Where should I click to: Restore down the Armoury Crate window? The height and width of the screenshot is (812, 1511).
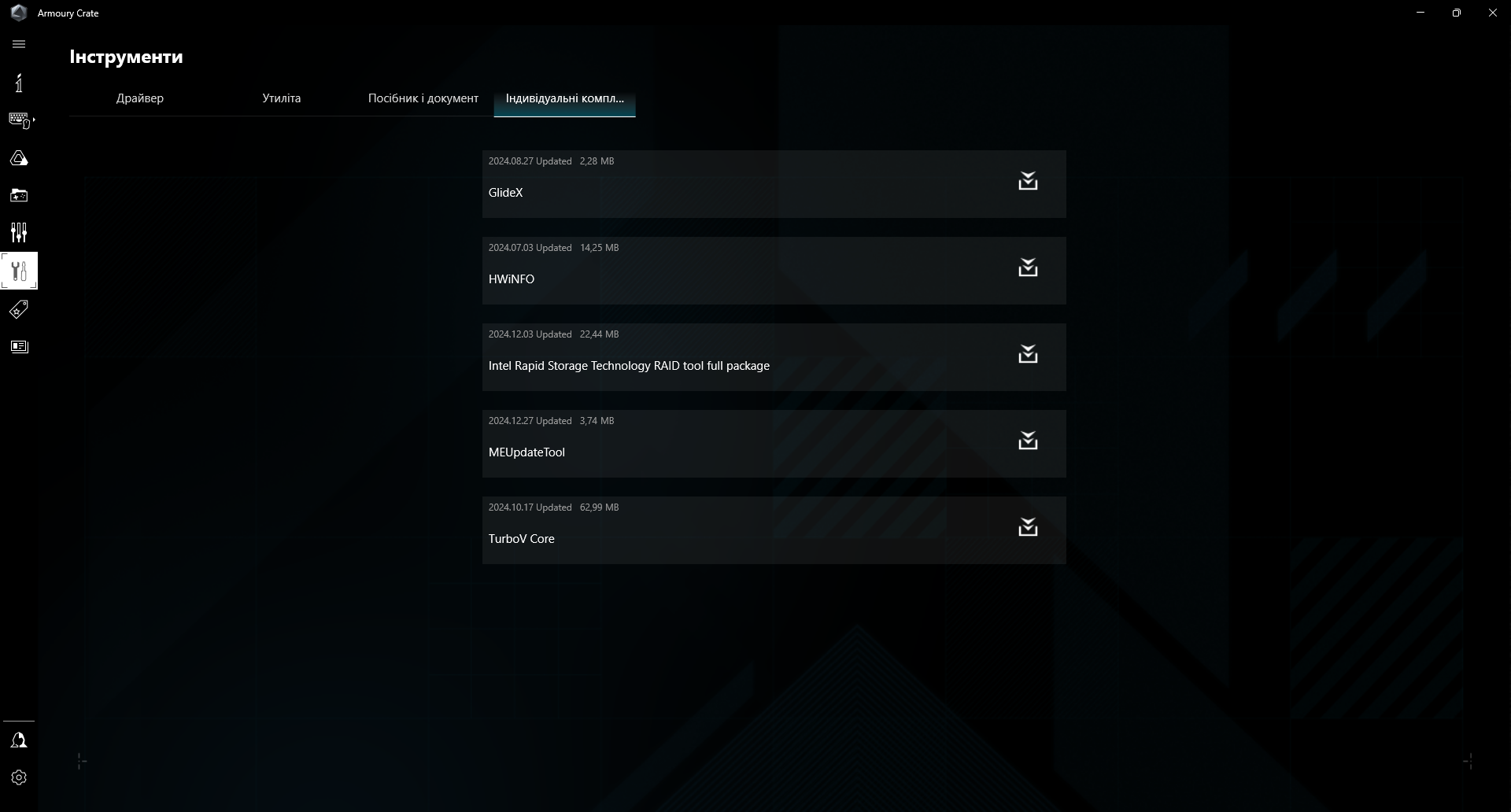tap(1457, 13)
